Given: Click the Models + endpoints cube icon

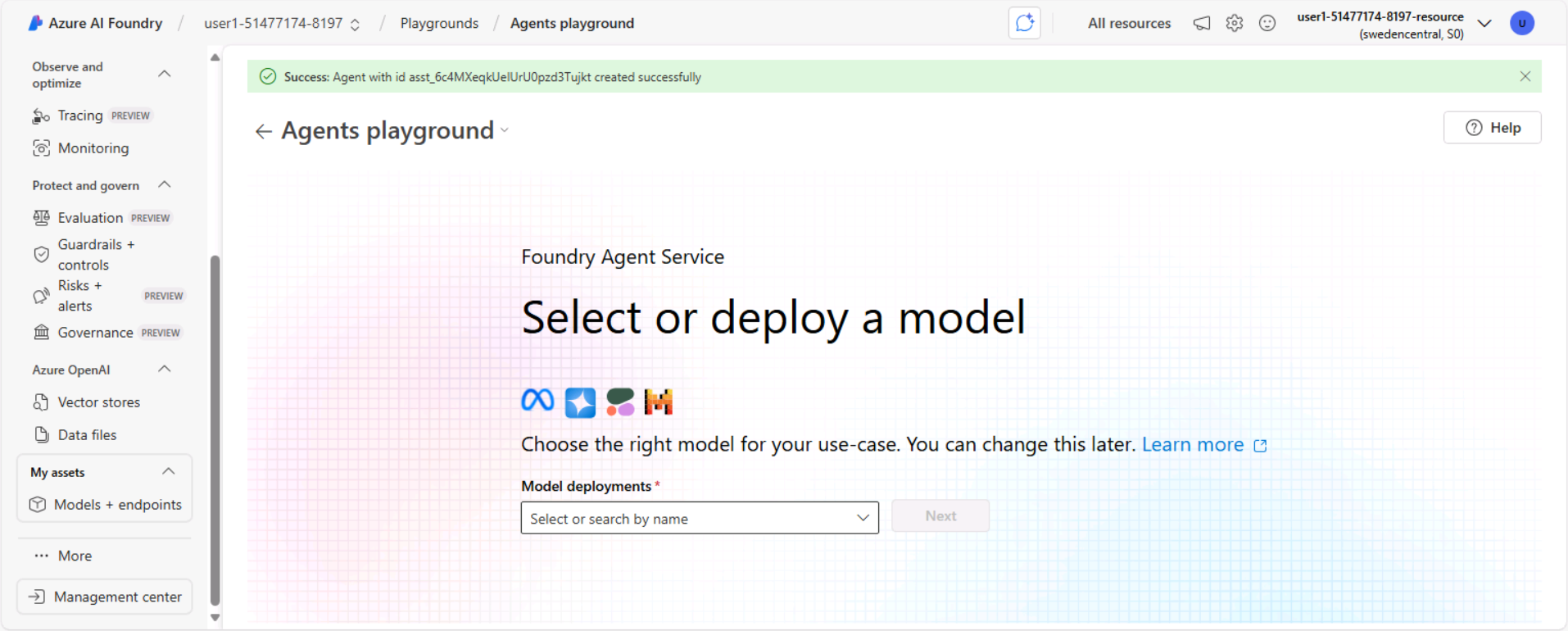Looking at the screenshot, I should [x=38, y=505].
